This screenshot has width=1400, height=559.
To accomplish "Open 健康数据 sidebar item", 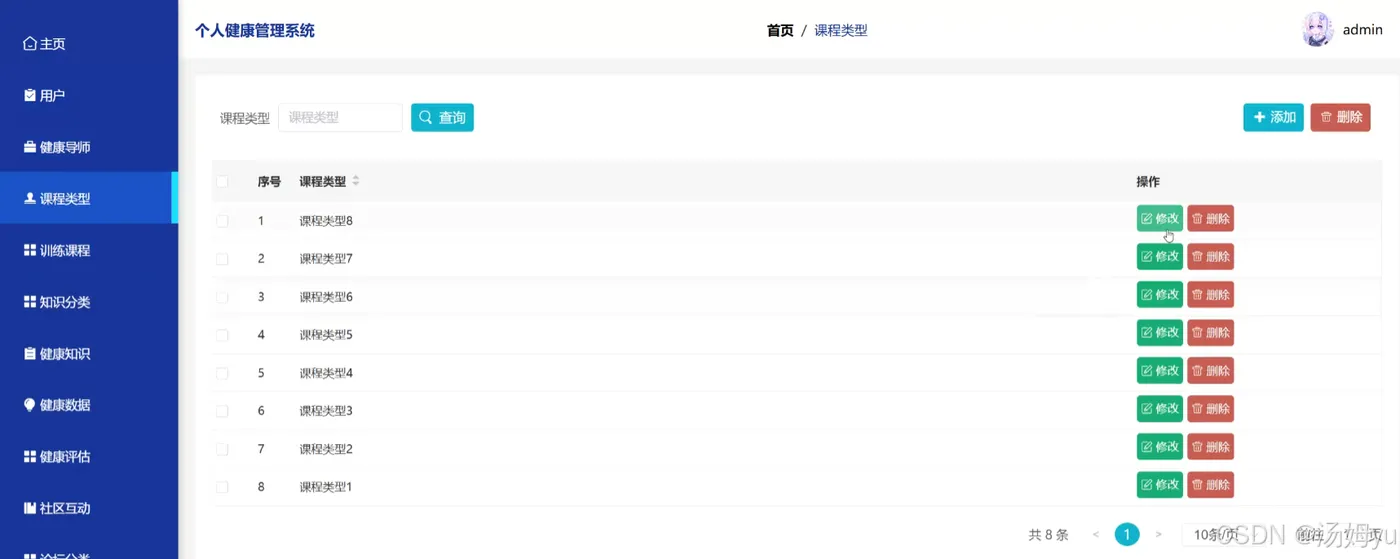I will point(88,404).
